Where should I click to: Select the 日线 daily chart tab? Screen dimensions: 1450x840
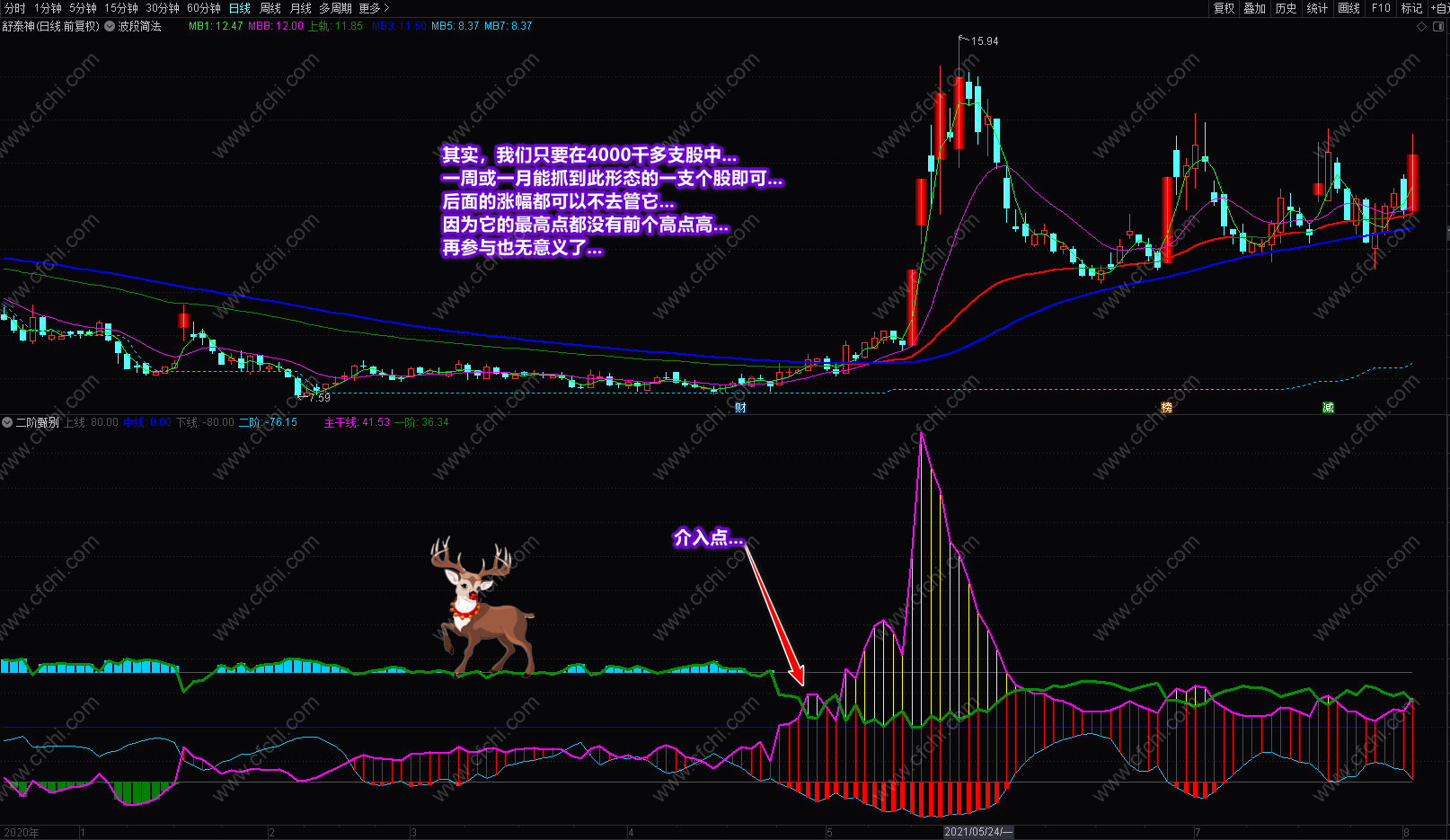coord(240,8)
